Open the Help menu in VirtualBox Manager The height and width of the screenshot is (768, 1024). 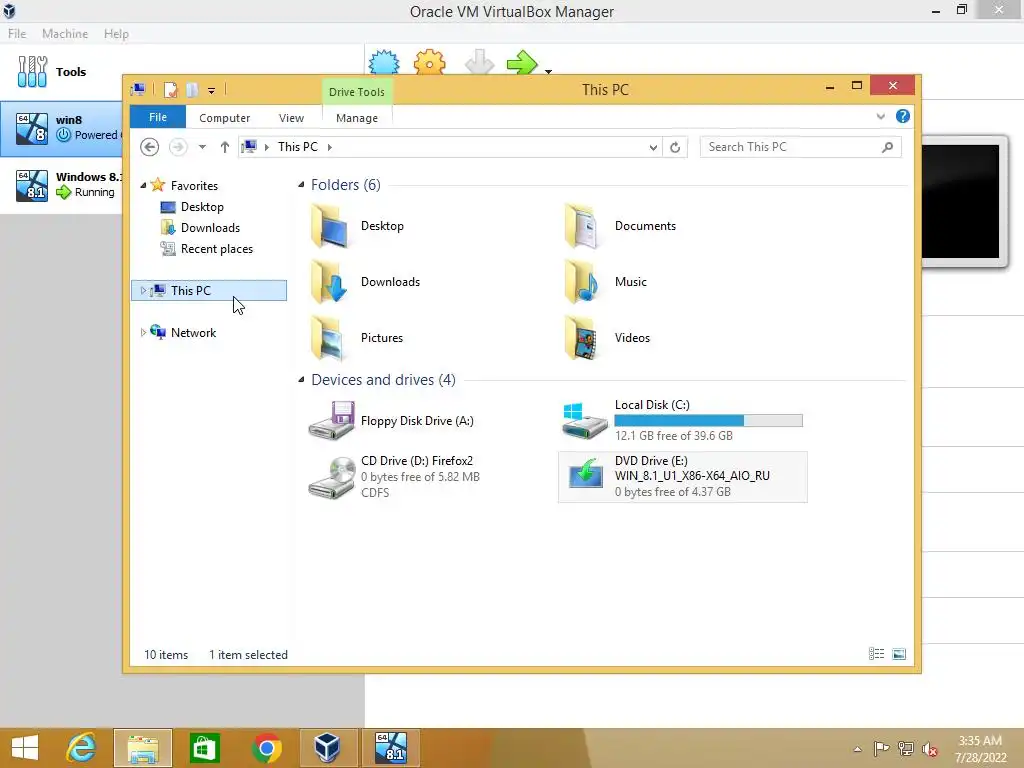(116, 34)
